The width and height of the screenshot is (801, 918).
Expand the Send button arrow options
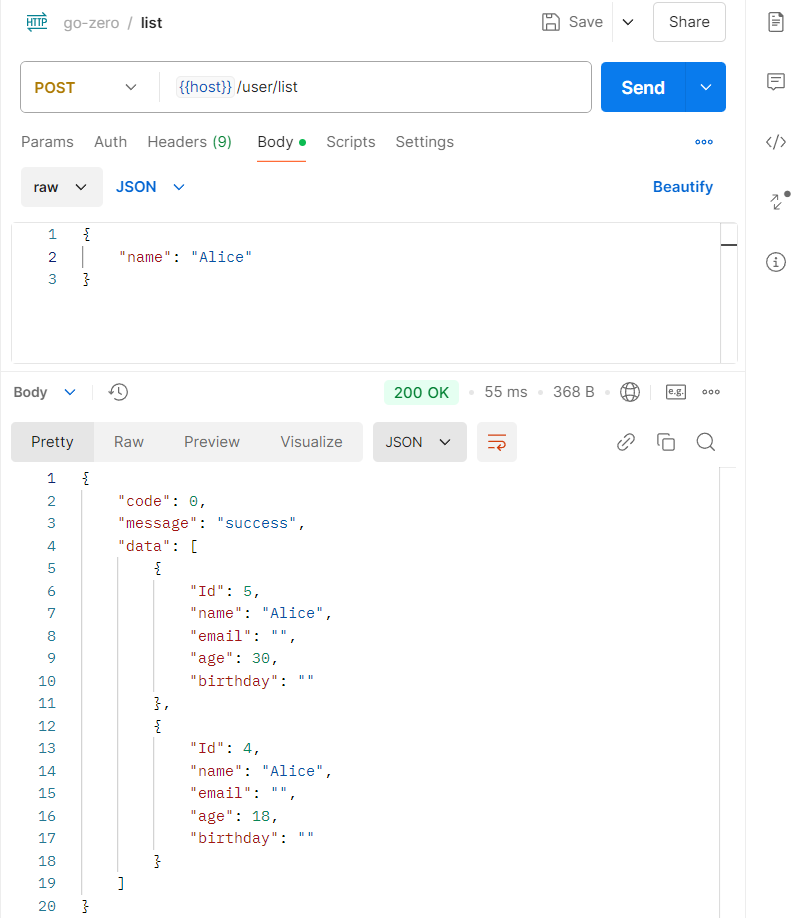tap(706, 88)
